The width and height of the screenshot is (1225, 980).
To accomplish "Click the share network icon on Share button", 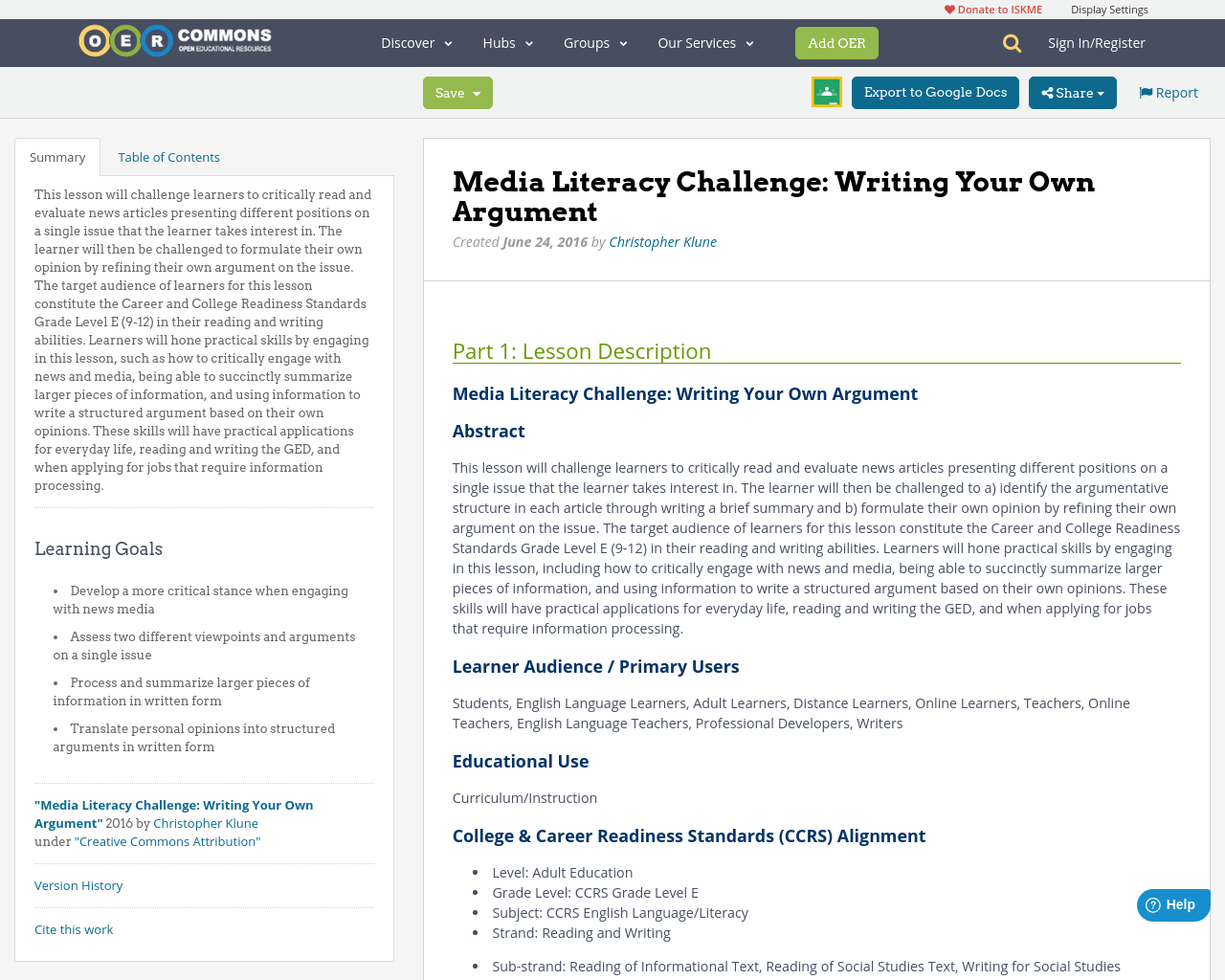I will (x=1048, y=91).
